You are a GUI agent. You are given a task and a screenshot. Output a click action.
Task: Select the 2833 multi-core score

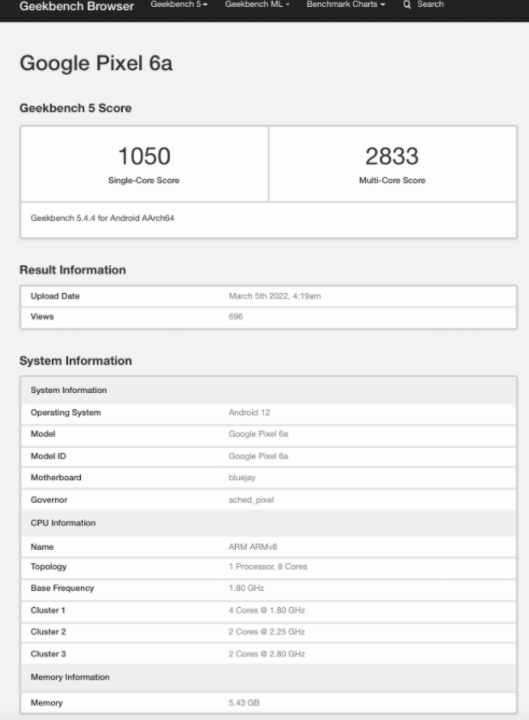392,156
